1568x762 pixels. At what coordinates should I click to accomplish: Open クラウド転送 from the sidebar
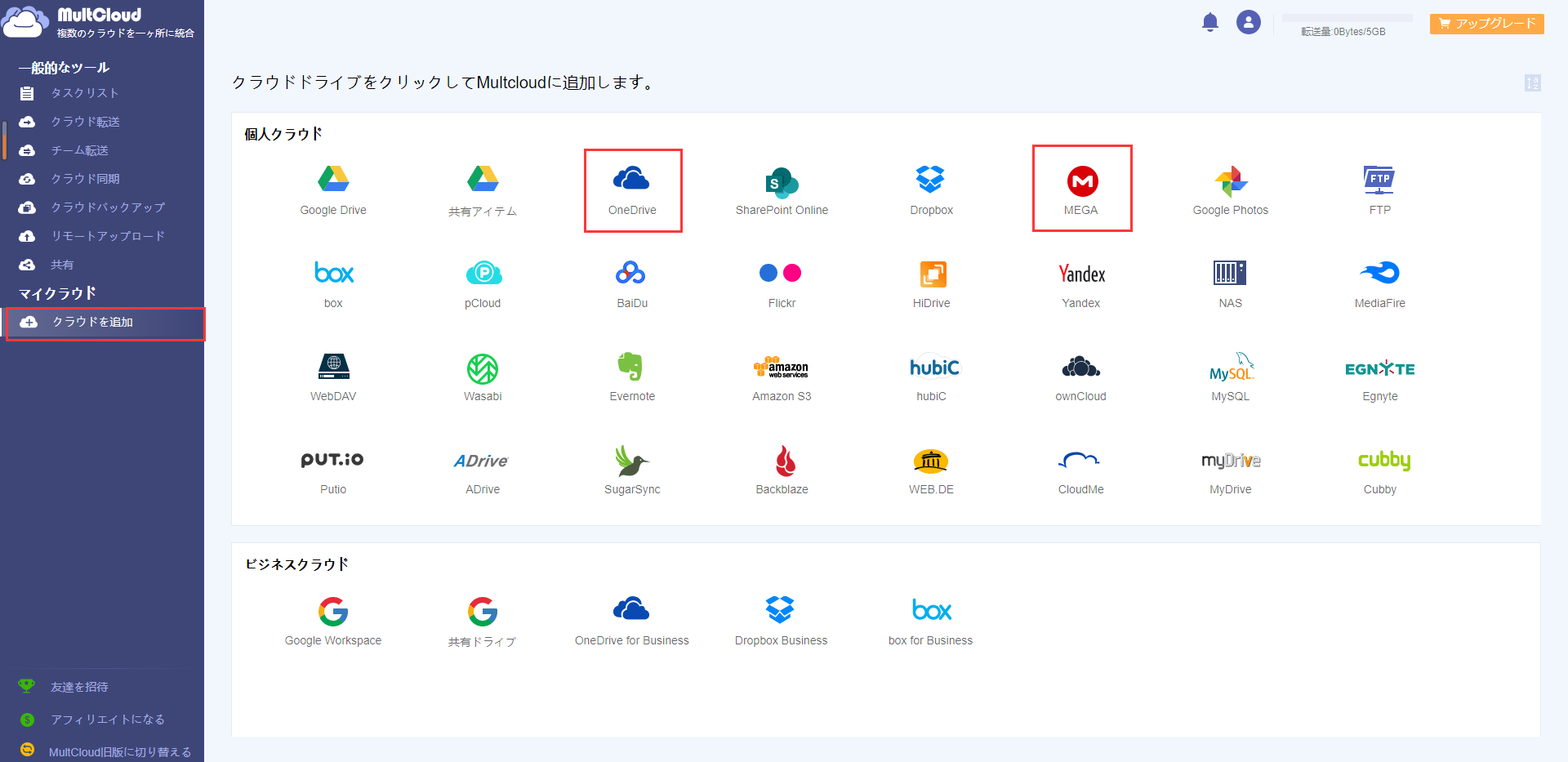(x=84, y=122)
